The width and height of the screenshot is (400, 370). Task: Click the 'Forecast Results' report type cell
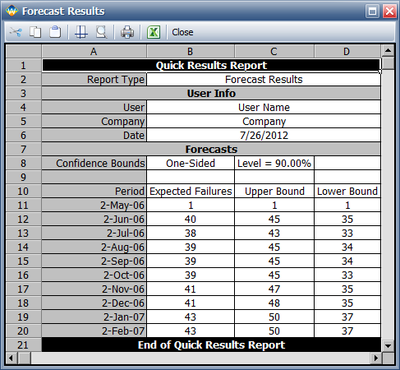click(263, 79)
